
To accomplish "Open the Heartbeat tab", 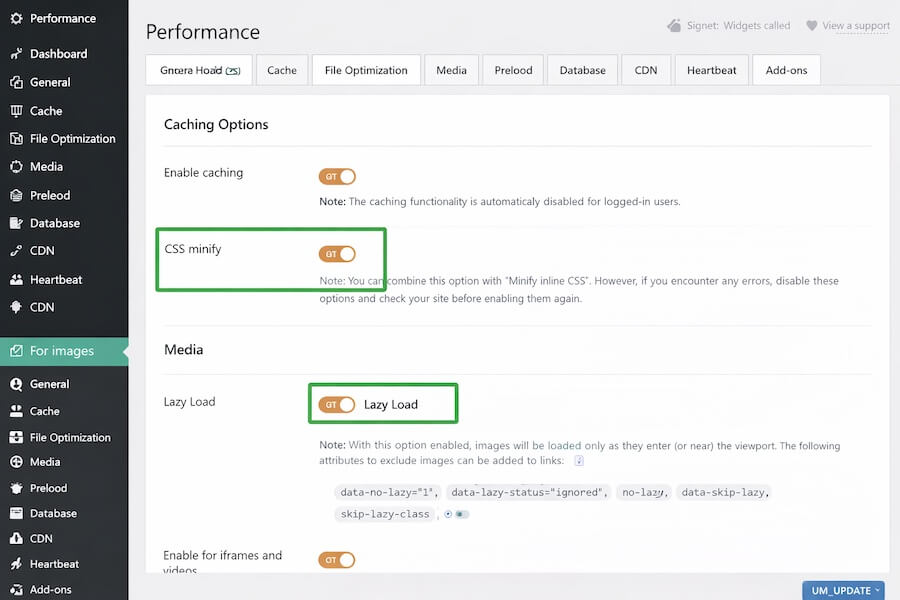I will (x=710, y=70).
